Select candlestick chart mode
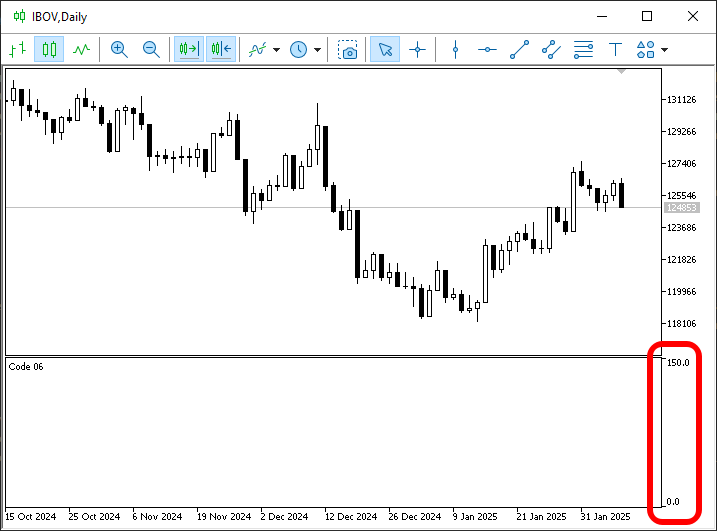 pos(49,49)
